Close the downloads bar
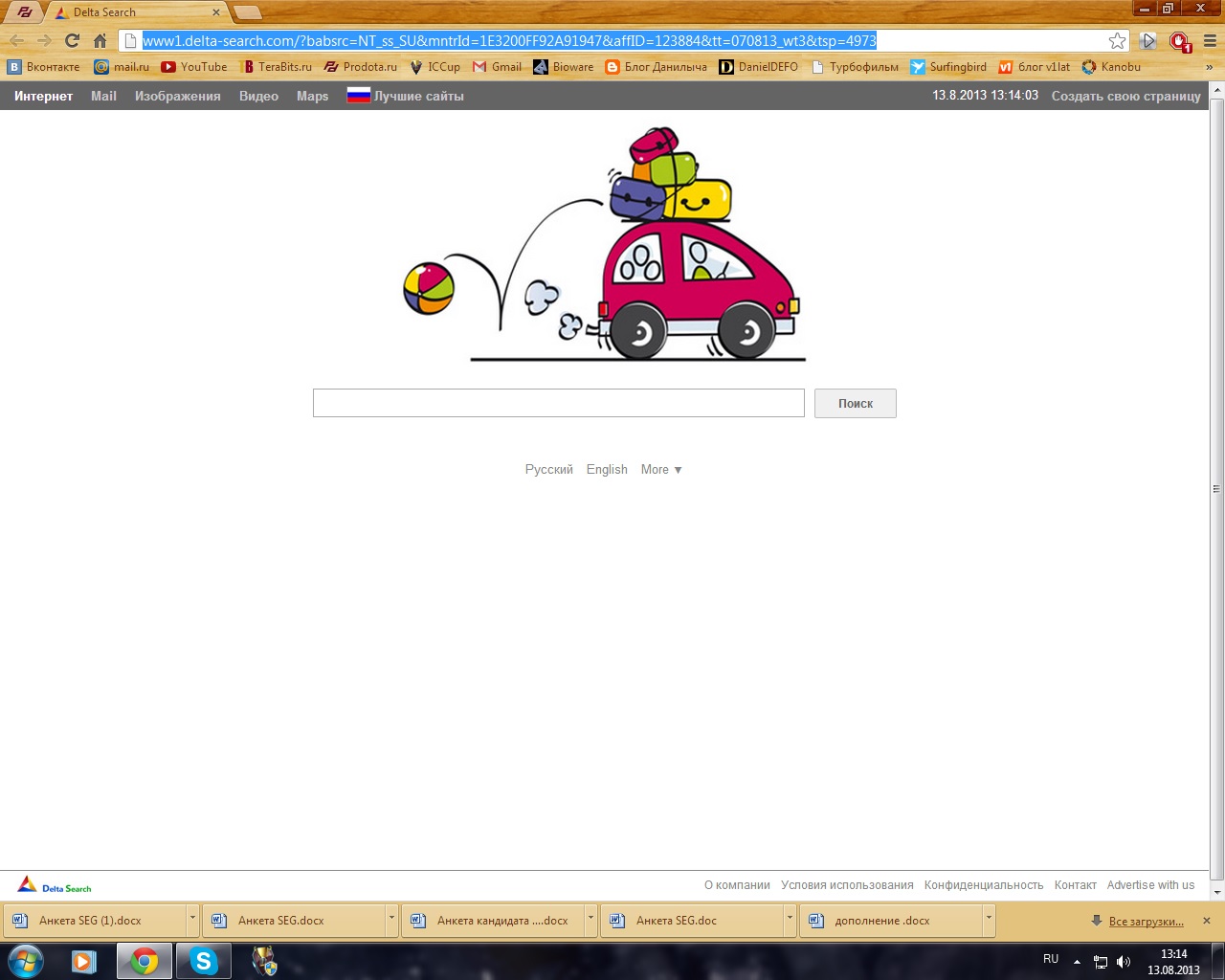The height and width of the screenshot is (980, 1225). [x=1206, y=921]
